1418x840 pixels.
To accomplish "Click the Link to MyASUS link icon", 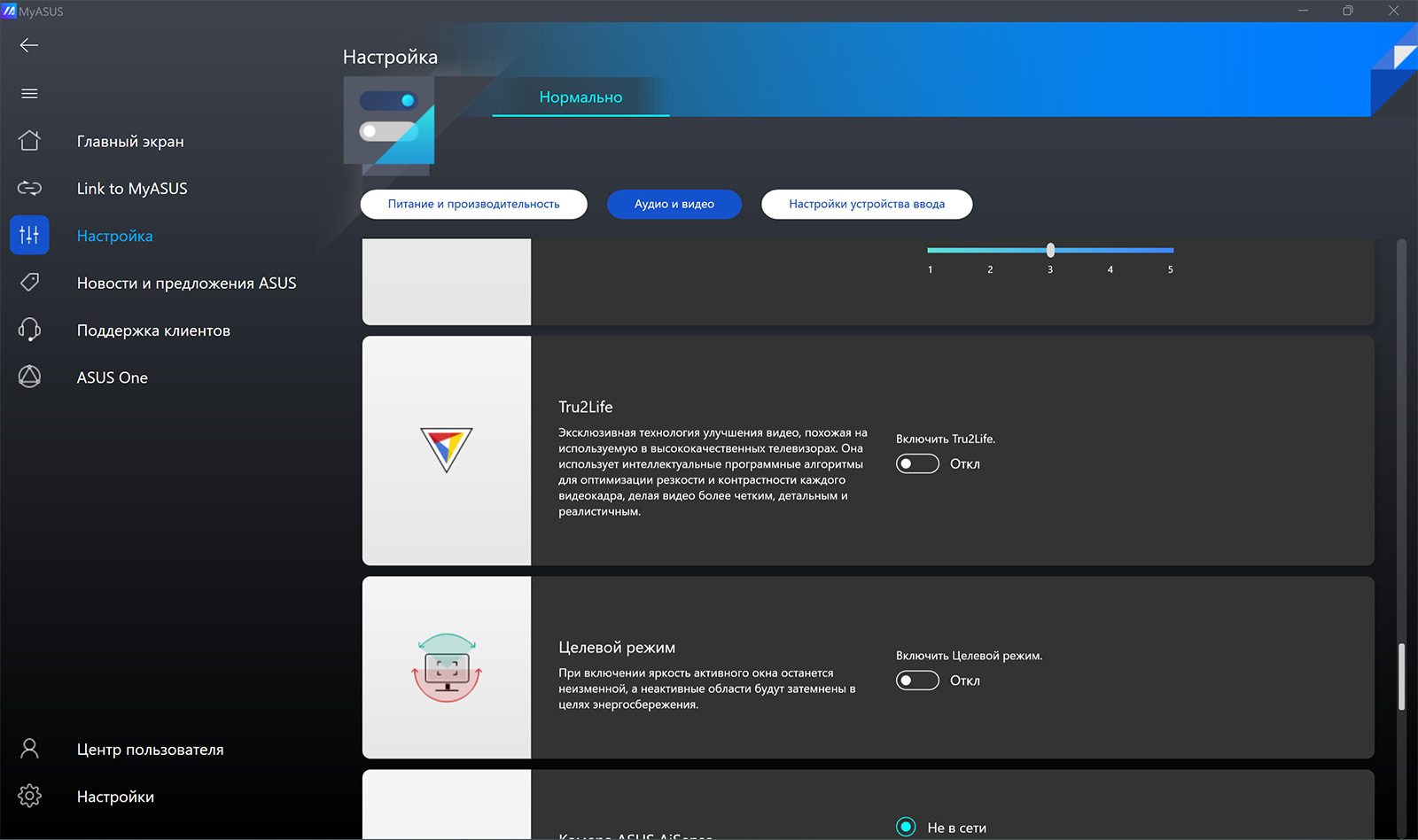I will (x=29, y=188).
